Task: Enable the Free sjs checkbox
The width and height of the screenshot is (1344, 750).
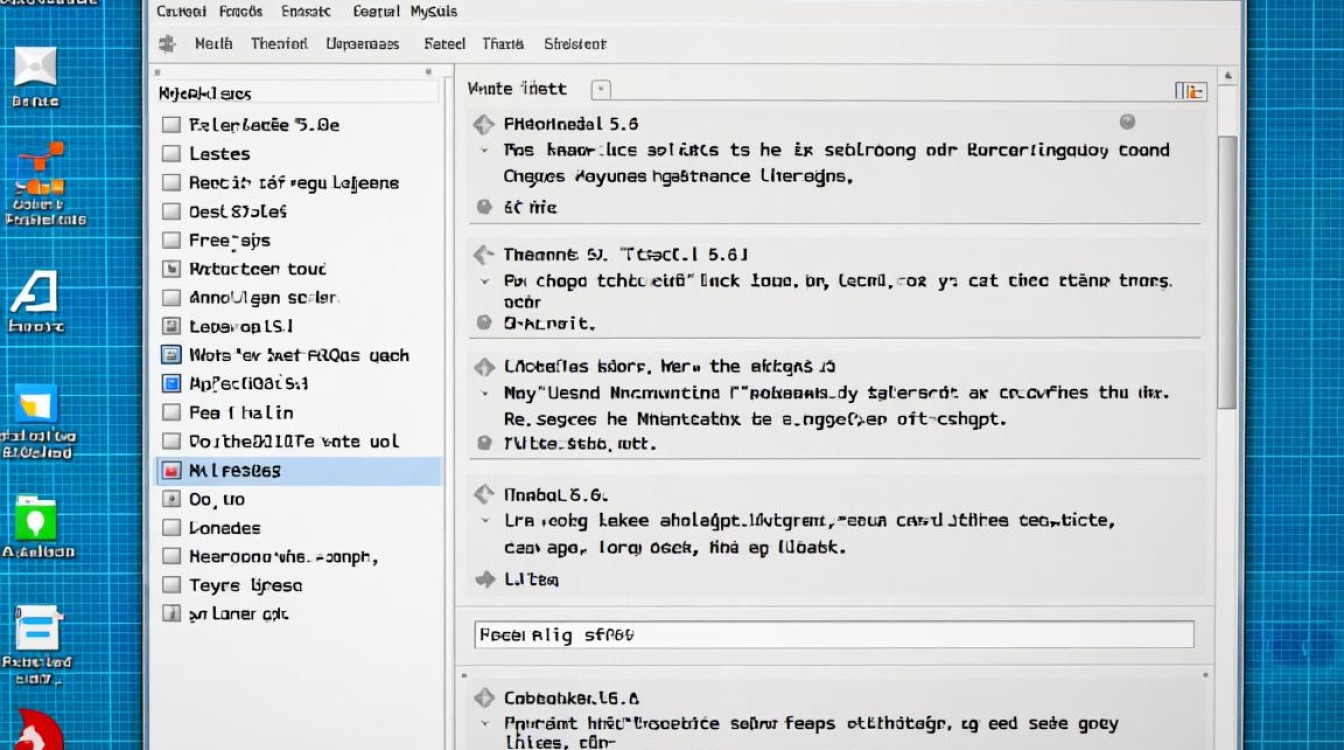Action: point(171,240)
